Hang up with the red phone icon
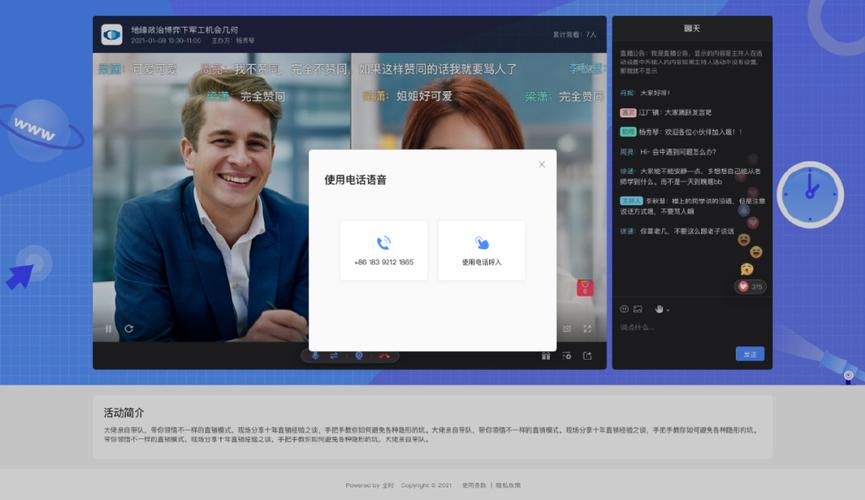 (384, 356)
